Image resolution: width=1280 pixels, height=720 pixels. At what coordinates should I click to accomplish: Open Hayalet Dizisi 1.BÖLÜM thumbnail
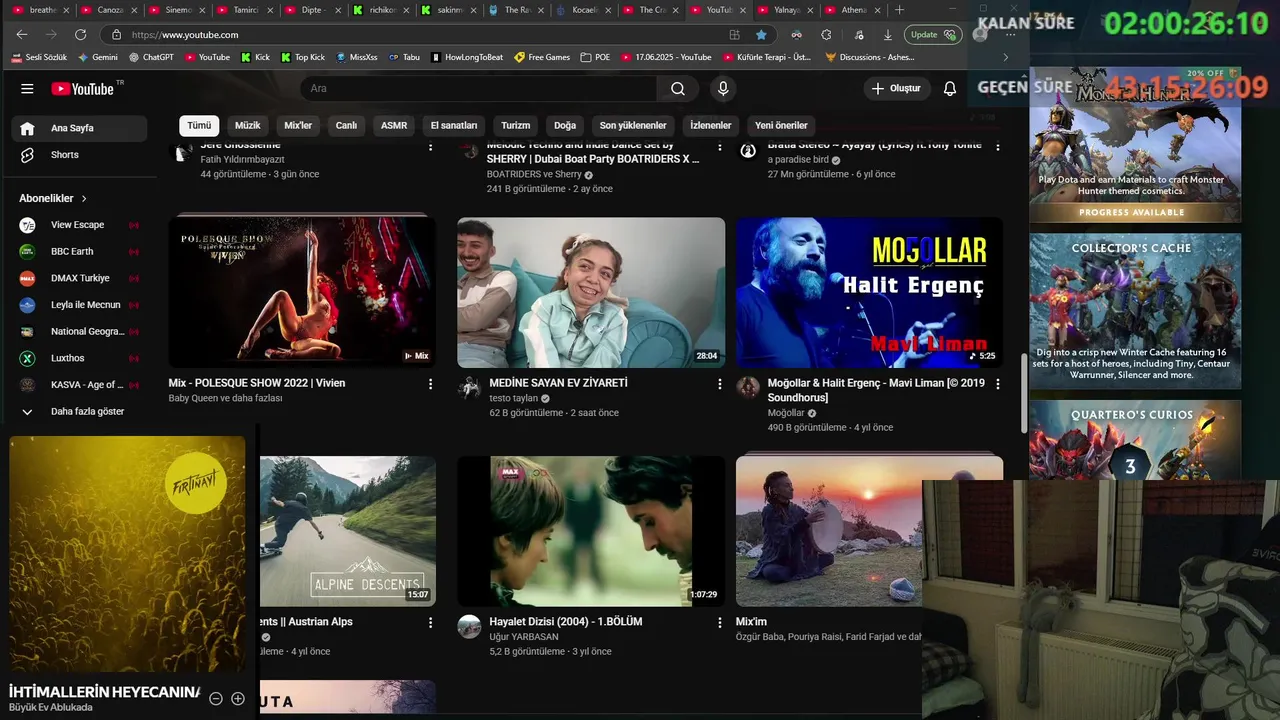(591, 531)
